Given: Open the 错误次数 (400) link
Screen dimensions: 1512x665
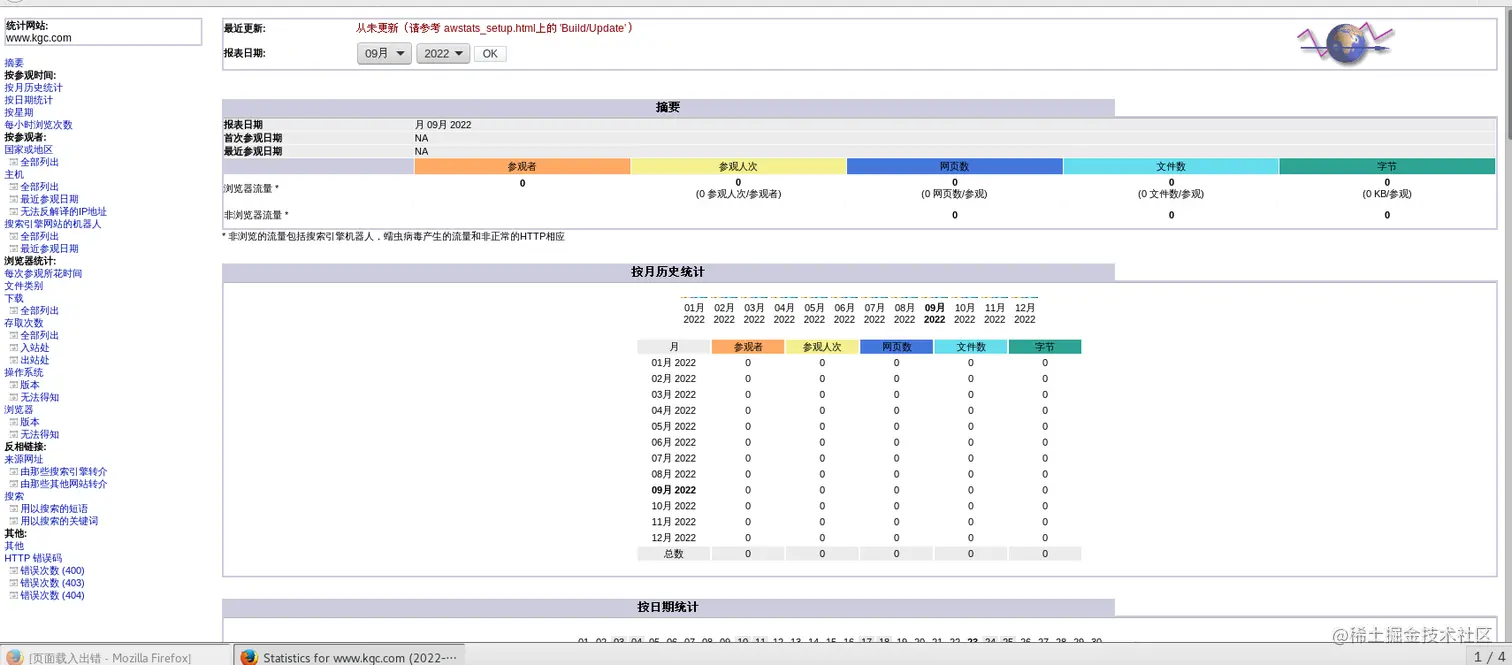Looking at the screenshot, I should pos(52,571).
